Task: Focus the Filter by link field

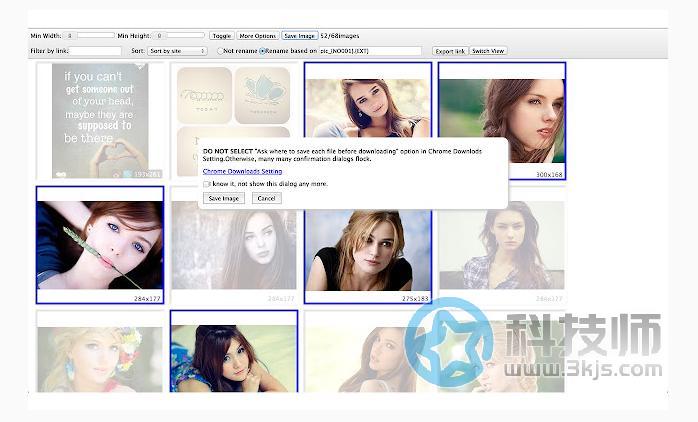Action: [96, 51]
